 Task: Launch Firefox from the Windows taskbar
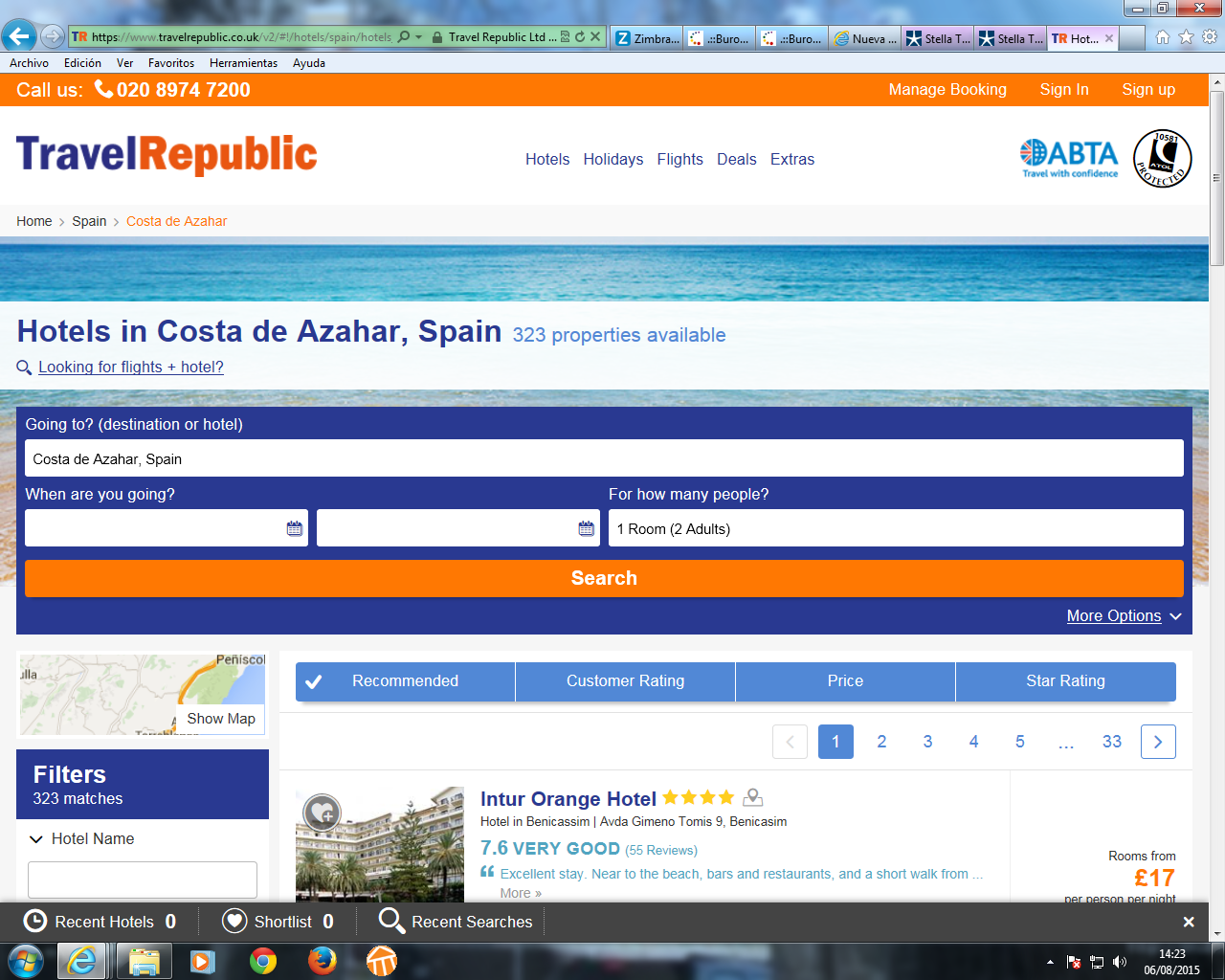click(x=322, y=960)
